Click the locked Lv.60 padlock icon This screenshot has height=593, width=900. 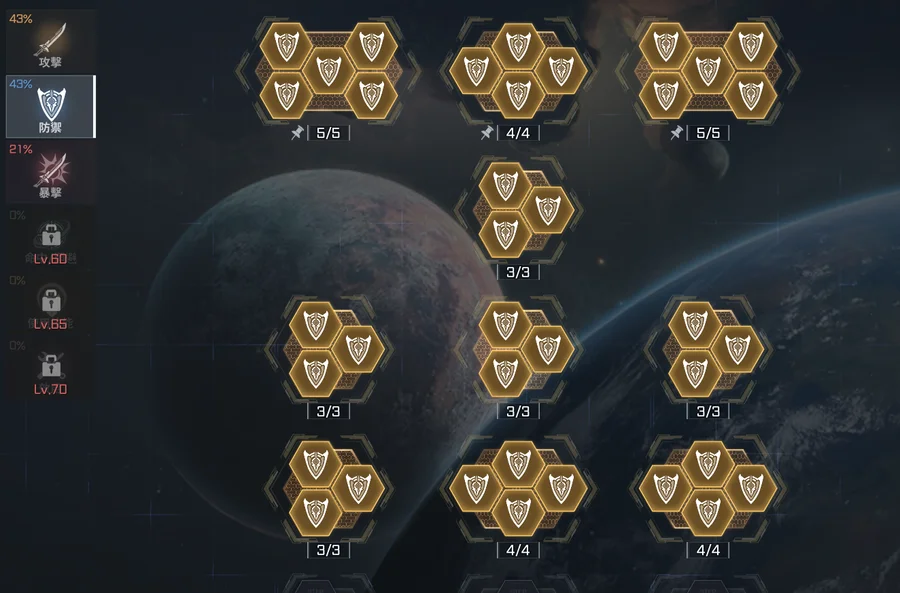(x=51, y=235)
